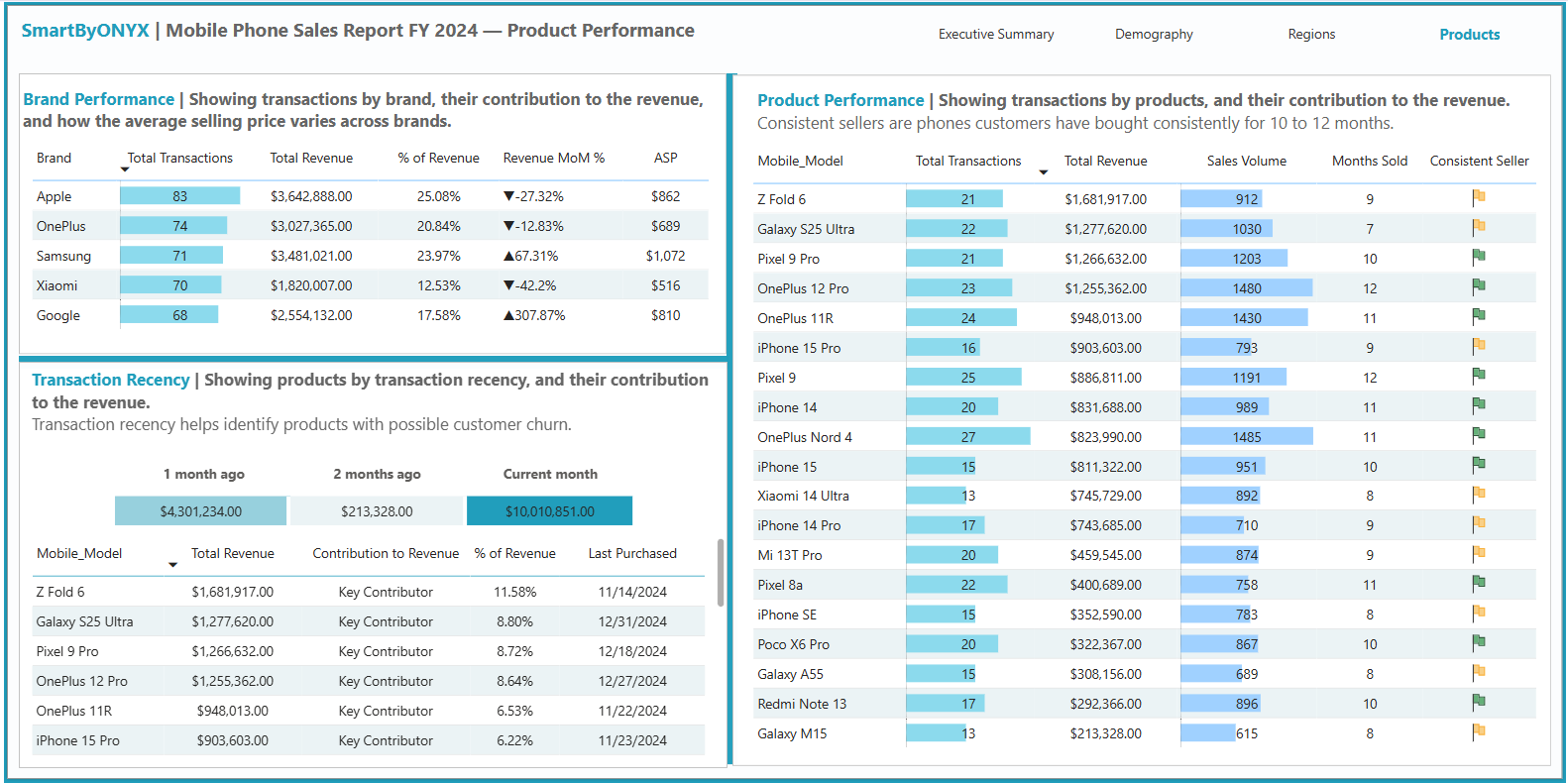Screen dimensions: 1568x783
Task: Sort products by Sales Volume header
Action: pos(1247,161)
